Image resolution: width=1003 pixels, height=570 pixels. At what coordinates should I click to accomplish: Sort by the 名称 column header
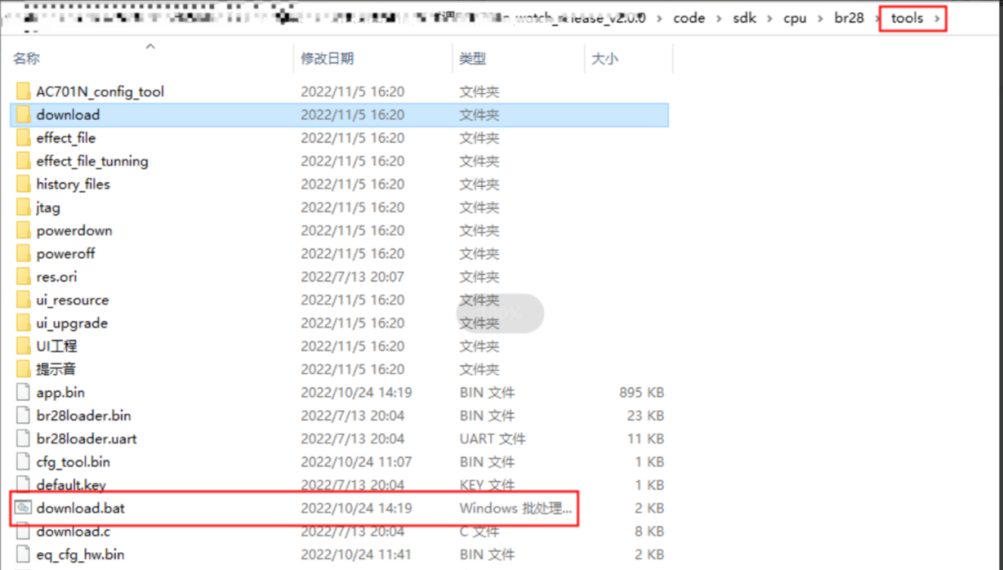click(x=26, y=58)
